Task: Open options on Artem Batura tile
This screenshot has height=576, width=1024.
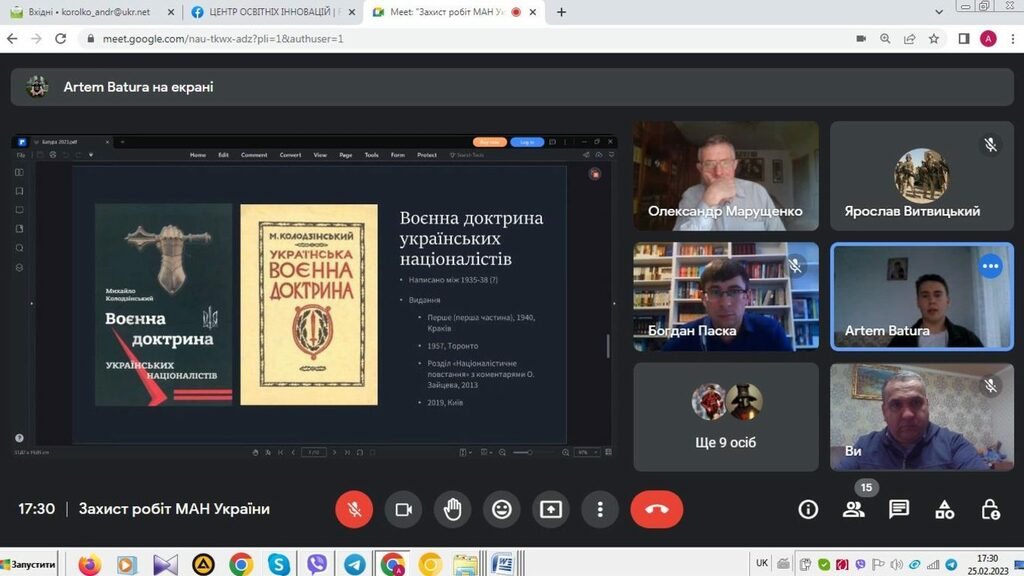Action: point(990,266)
